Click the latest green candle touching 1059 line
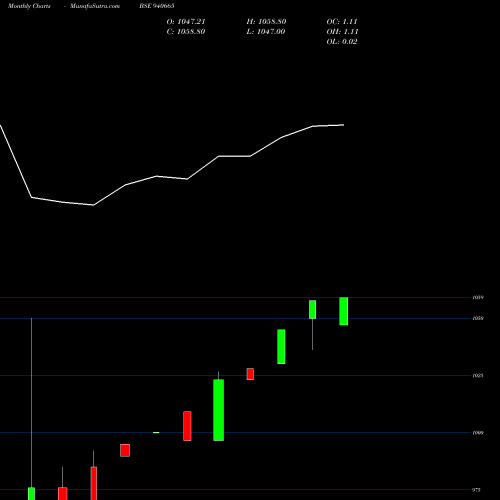Viewport: 500px width, 500px height. [x=344, y=311]
